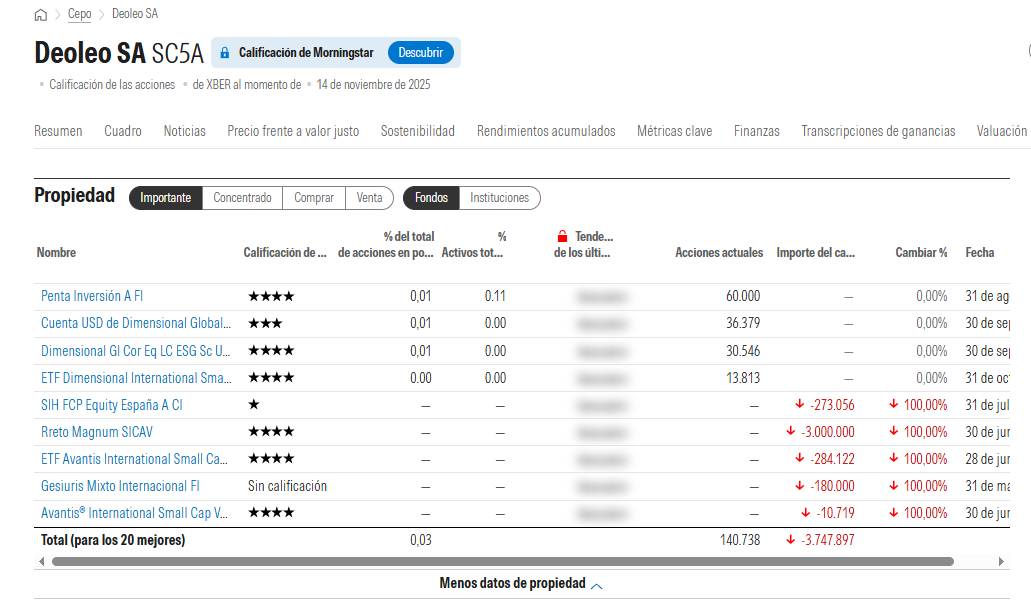Click the red lock icon in Tende... column
The image size is (1031, 609).
tap(562, 236)
